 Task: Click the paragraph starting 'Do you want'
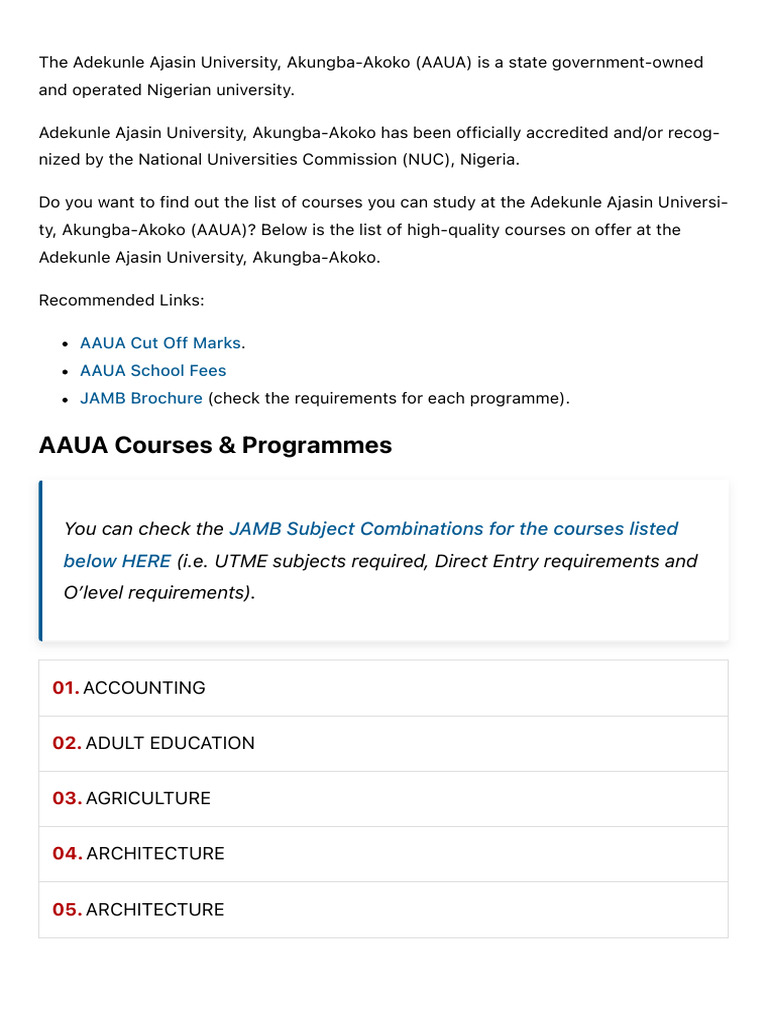[383, 230]
